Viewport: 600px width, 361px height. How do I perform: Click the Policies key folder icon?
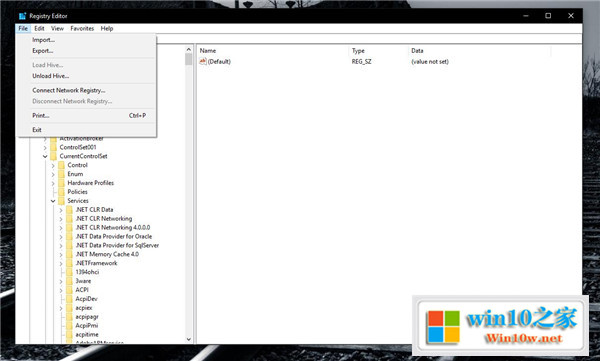[62, 192]
